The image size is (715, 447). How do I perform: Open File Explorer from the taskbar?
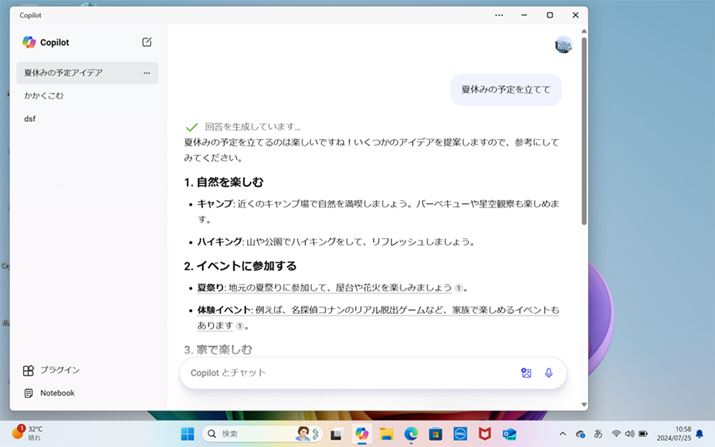[x=386, y=434]
